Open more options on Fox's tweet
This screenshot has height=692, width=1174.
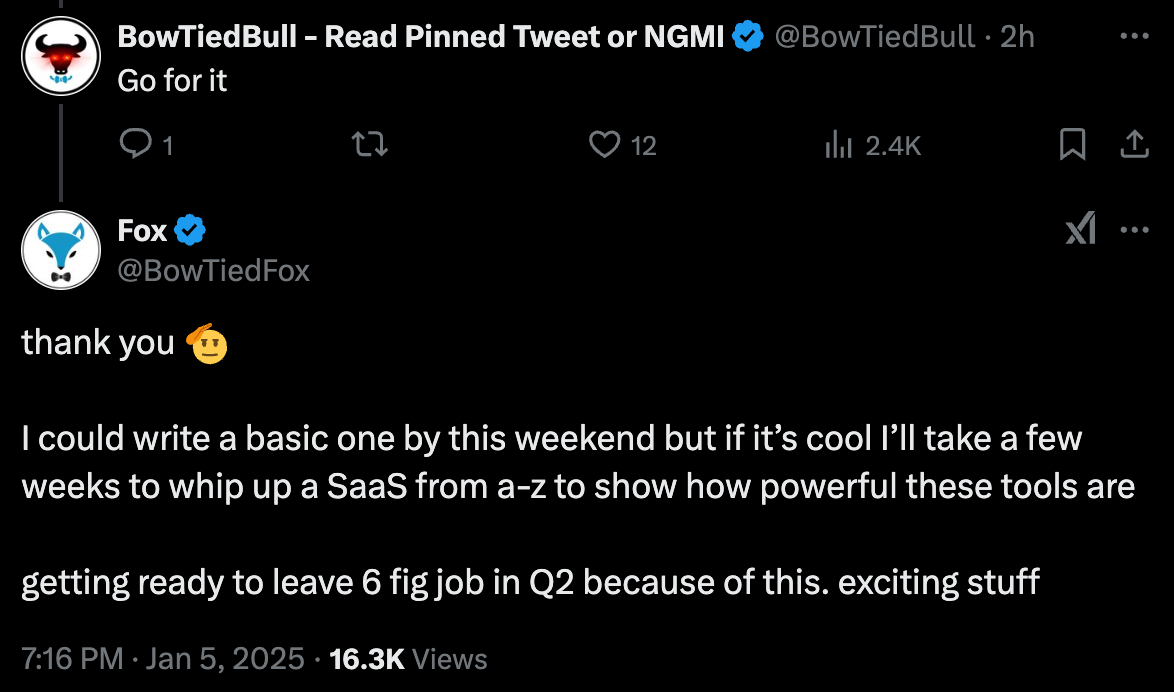point(1135,230)
